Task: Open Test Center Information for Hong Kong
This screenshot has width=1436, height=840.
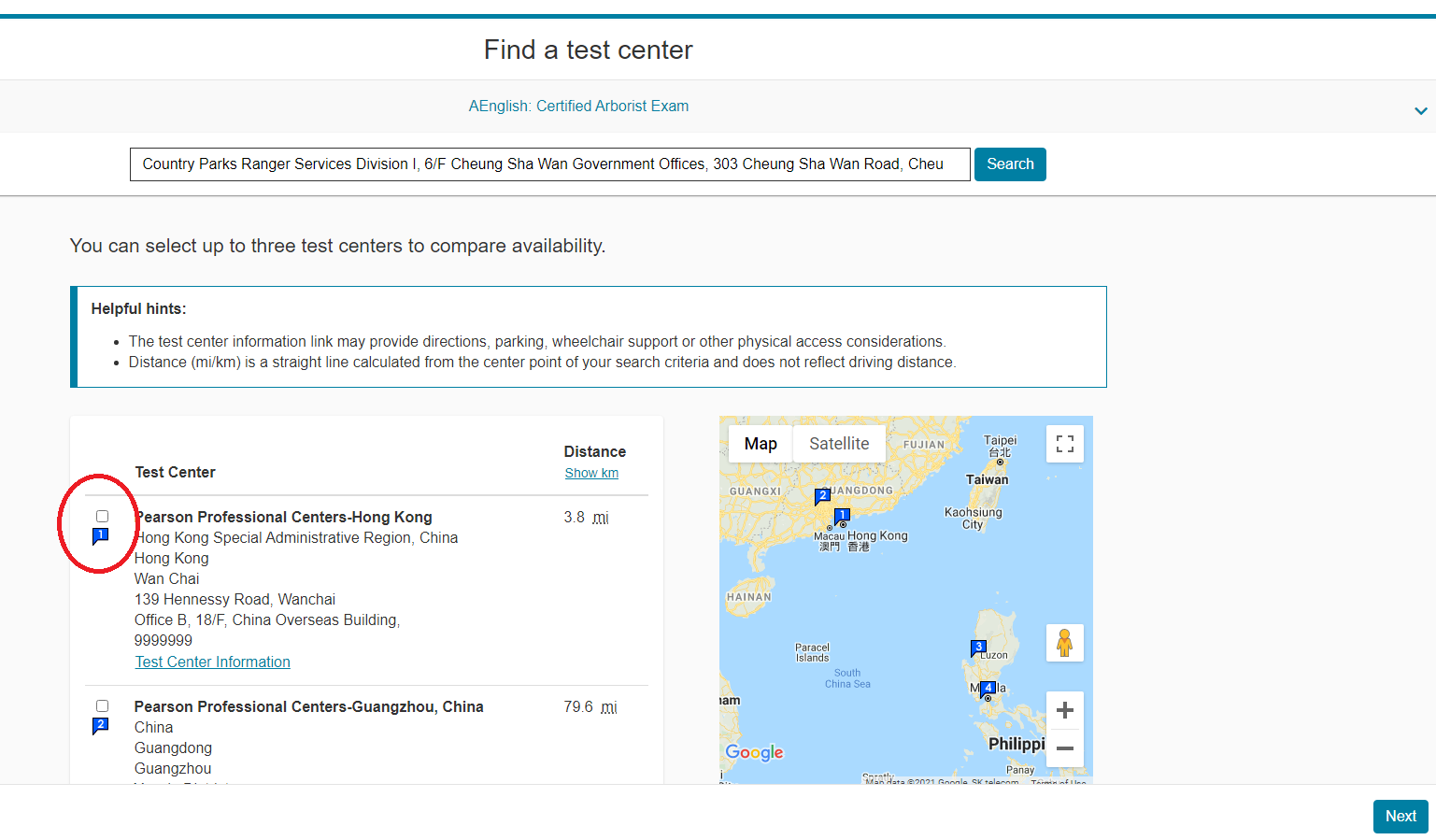Action: pos(213,662)
